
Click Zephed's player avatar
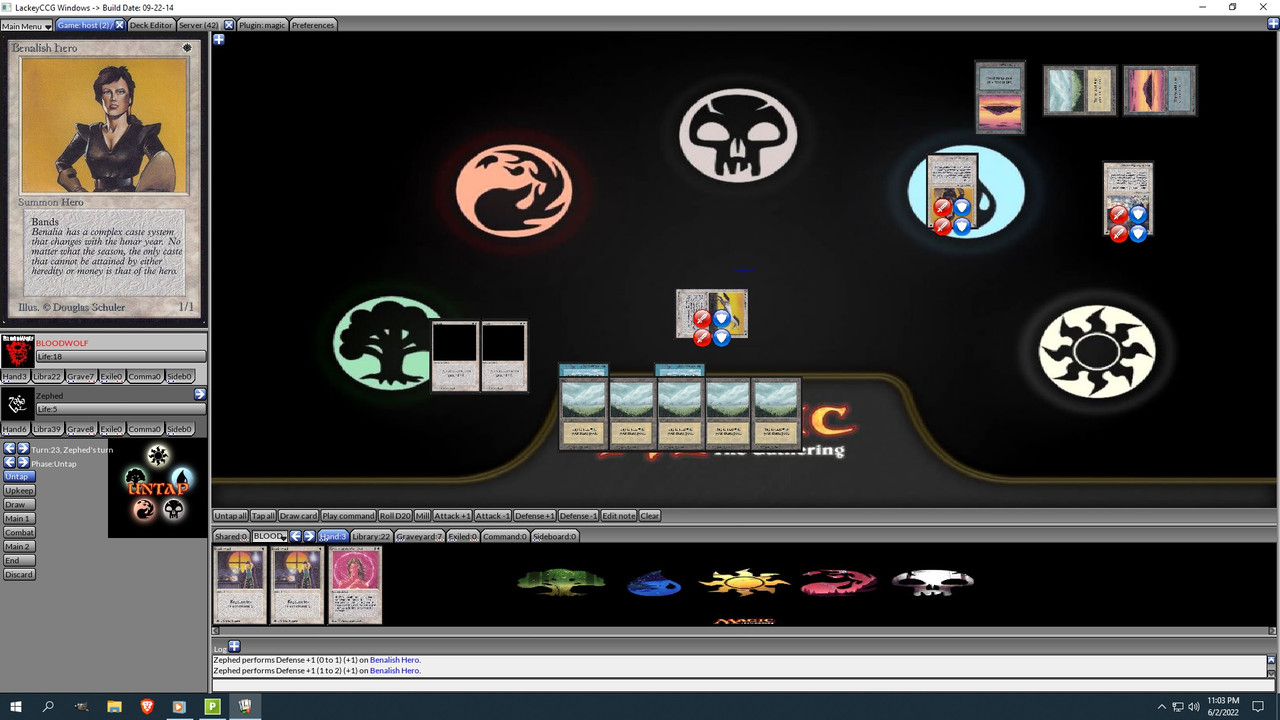[x=17, y=404]
